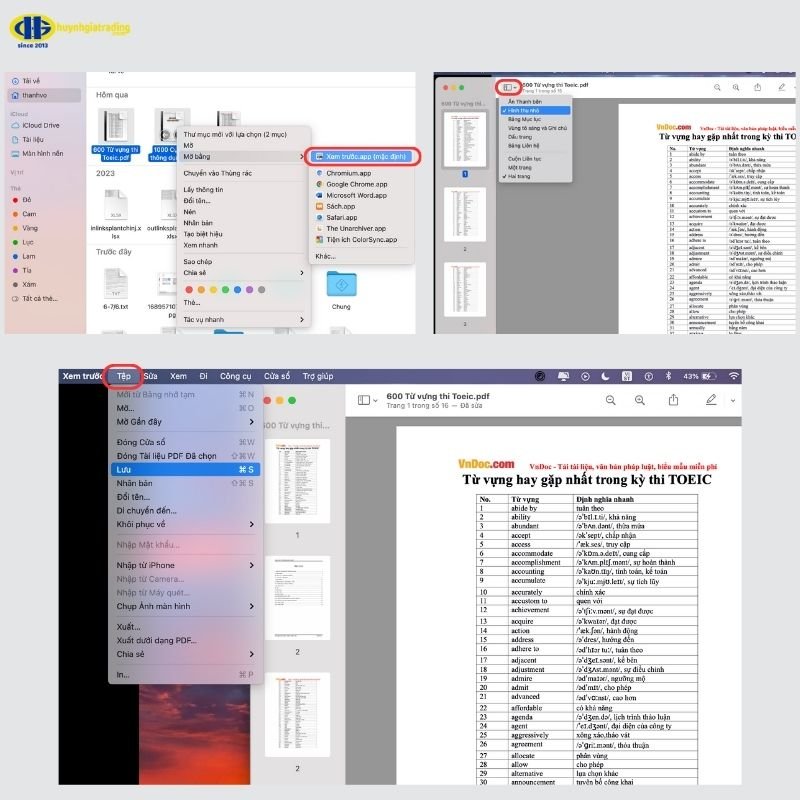Open the Chung folder icon
Screen dimensions: 800x800
[342, 286]
